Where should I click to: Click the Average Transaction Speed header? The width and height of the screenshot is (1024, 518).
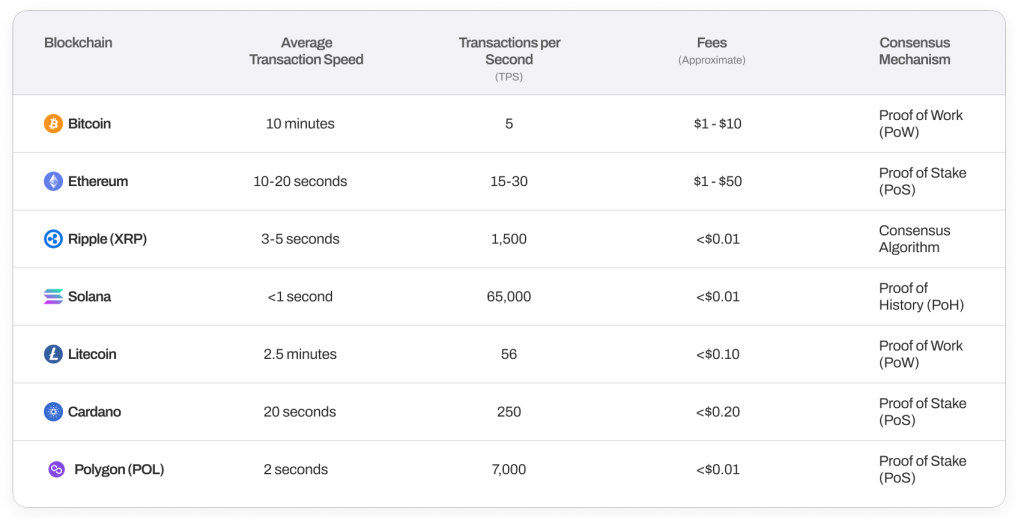click(x=306, y=51)
